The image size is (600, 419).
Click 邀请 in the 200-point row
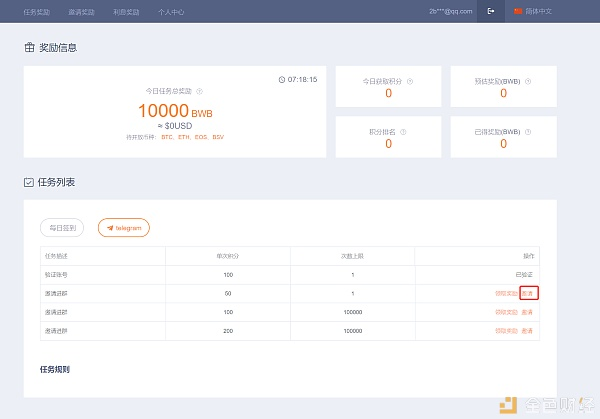527,329
